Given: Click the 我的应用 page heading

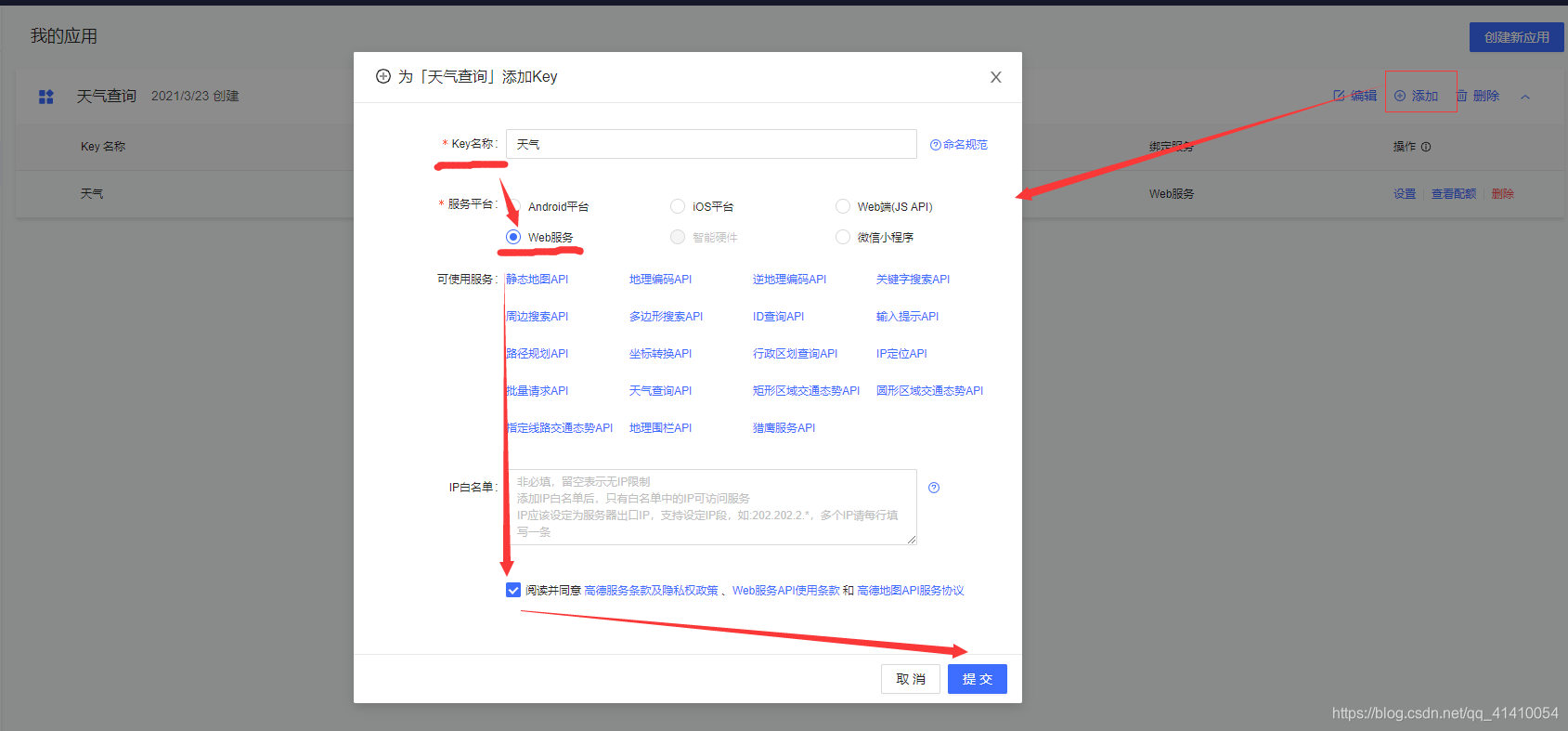Looking at the screenshot, I should click(x=64, y=36).
